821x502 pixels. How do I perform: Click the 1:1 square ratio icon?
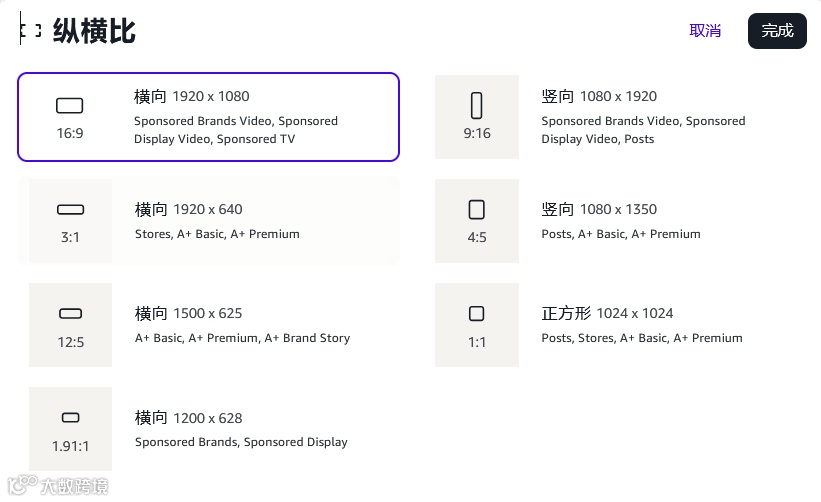point(477,314)
